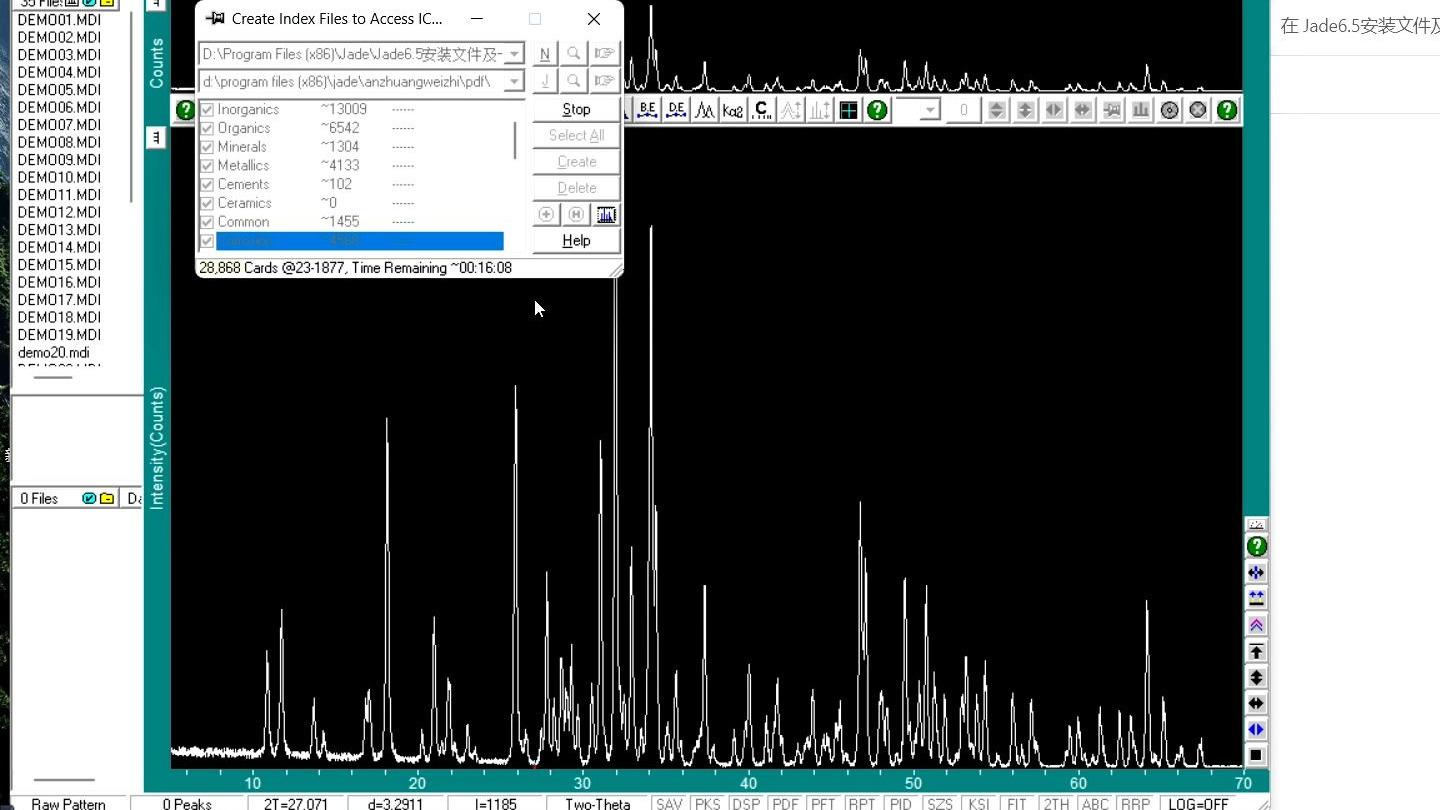Click the Two-Theta status bar cell
This screenshot has height=810, width=1440.
click(598, 803)
